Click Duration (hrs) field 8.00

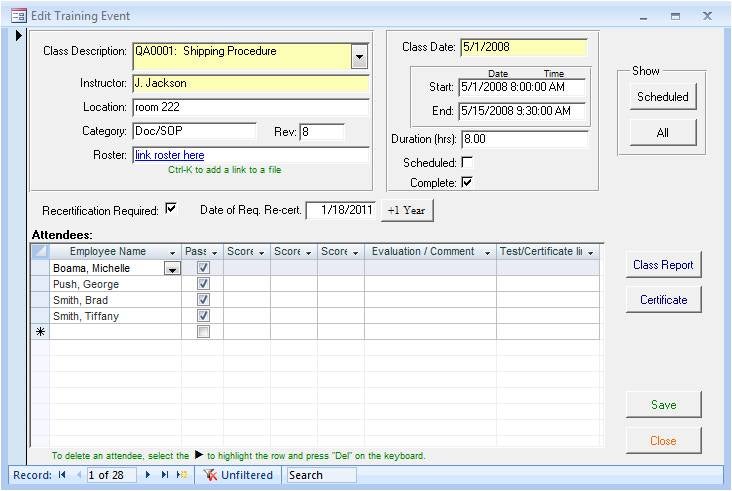525,139
